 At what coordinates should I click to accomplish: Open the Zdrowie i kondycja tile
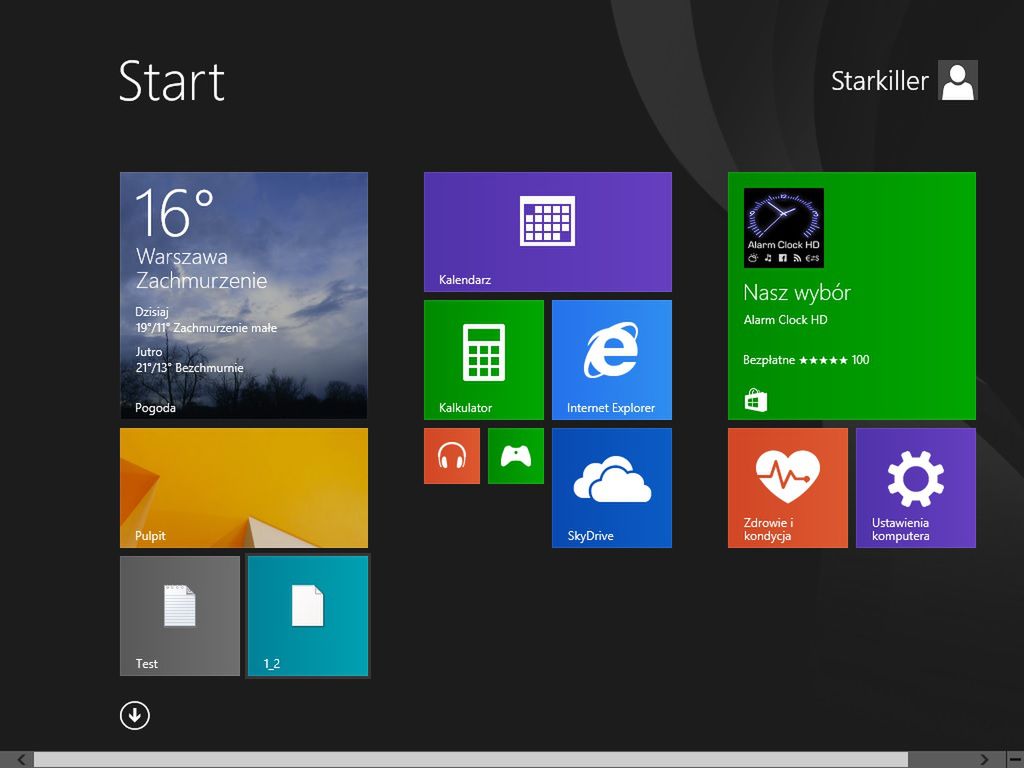click(x=788, y=488)
